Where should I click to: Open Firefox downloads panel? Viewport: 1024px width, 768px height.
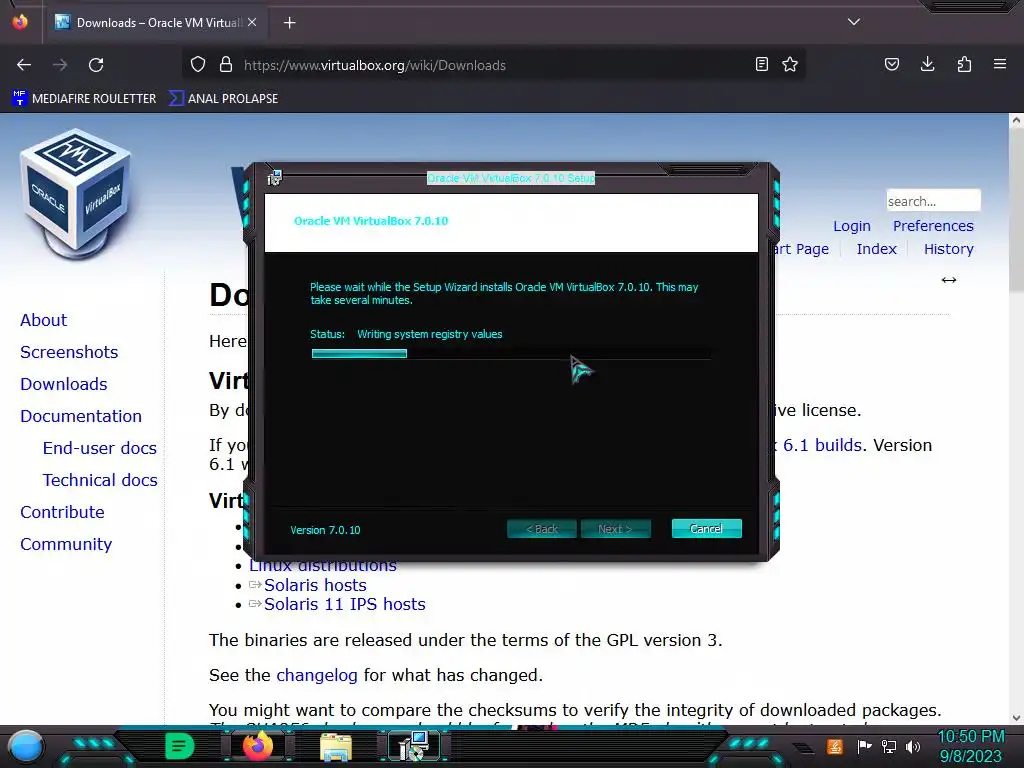pos(927,64)
